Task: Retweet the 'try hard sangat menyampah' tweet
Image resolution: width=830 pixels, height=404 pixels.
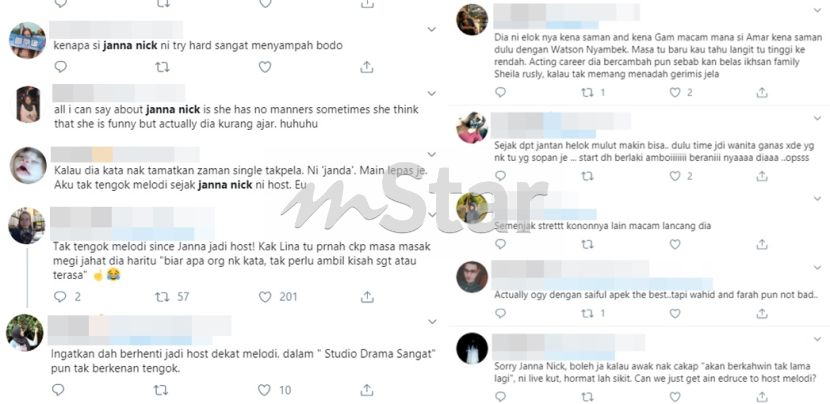Action: (x=163, y=67)
